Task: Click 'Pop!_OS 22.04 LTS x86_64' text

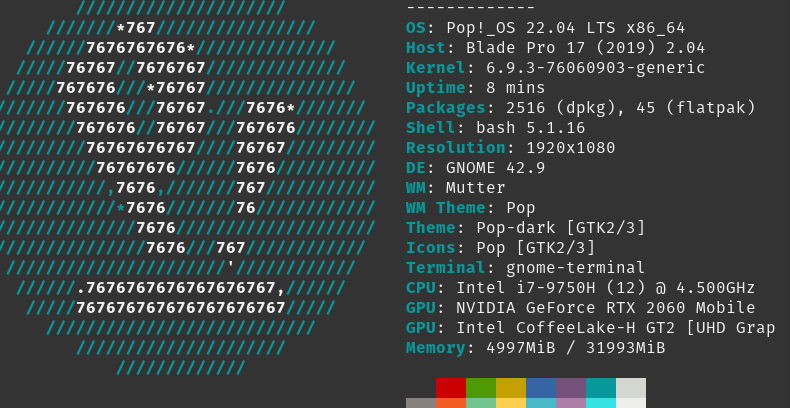Action: (566, 28)
